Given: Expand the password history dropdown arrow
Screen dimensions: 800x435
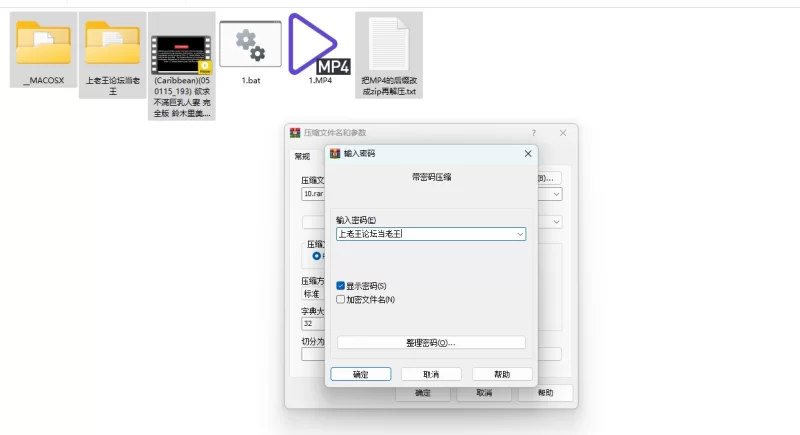Looking at the screenshot, I should (520, 234).
